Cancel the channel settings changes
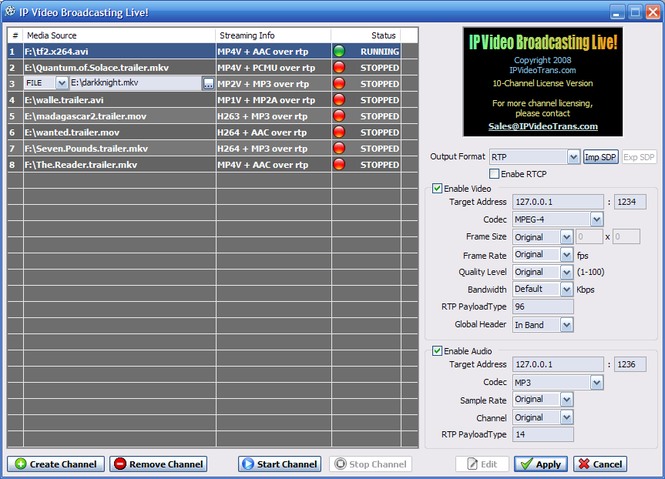Image resolution: width=665 pixels, height=479 pixels. point(600,464)
